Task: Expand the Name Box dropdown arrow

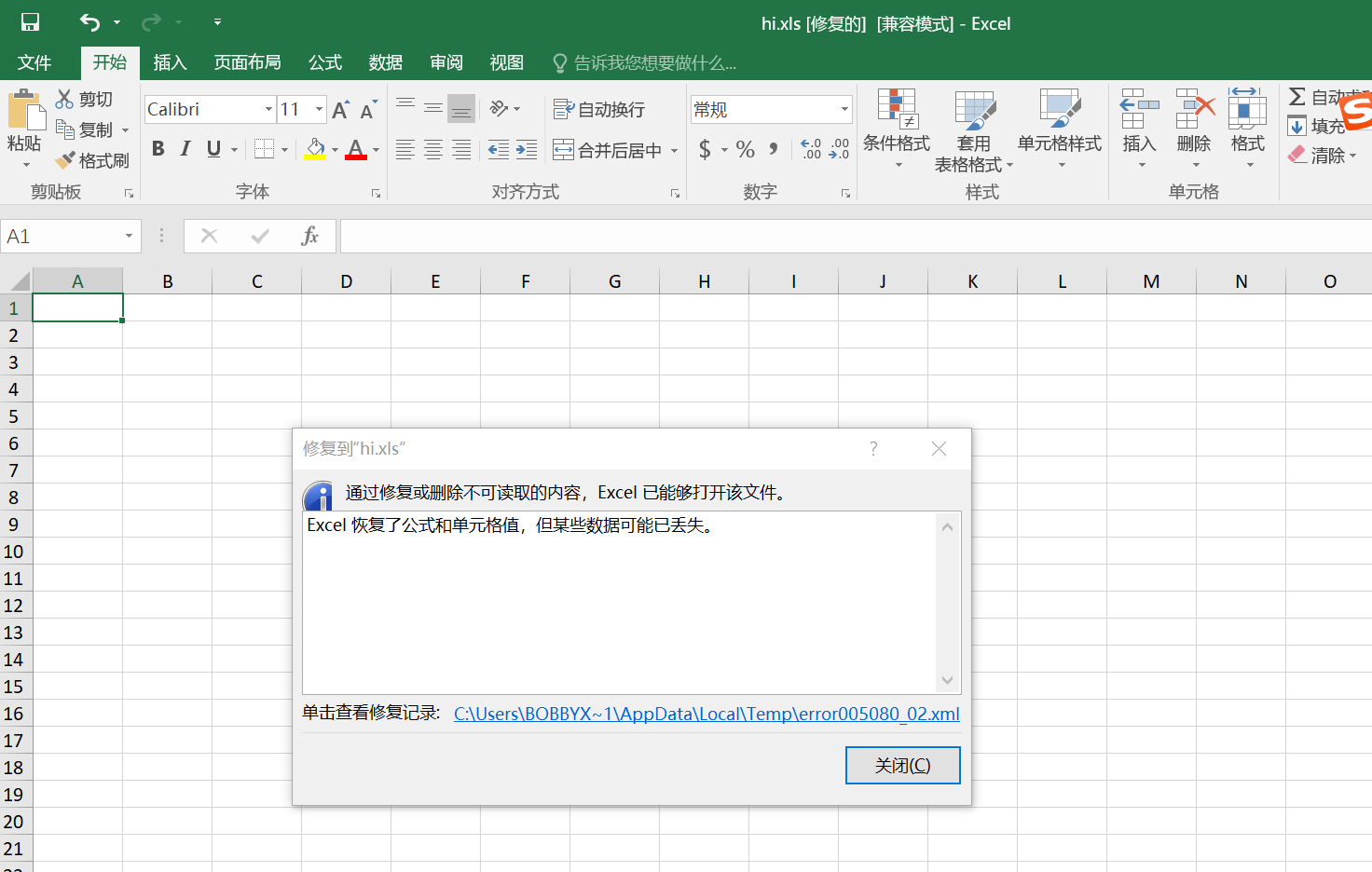Action: [129, 237]
